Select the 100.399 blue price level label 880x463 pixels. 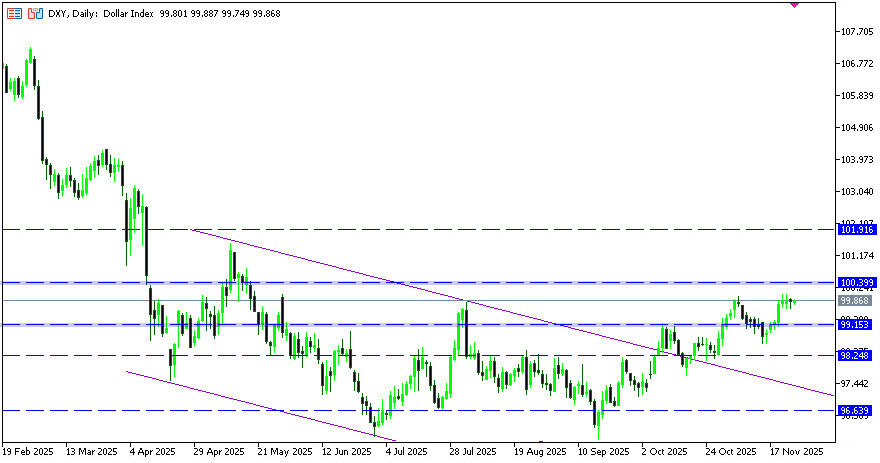857,283
